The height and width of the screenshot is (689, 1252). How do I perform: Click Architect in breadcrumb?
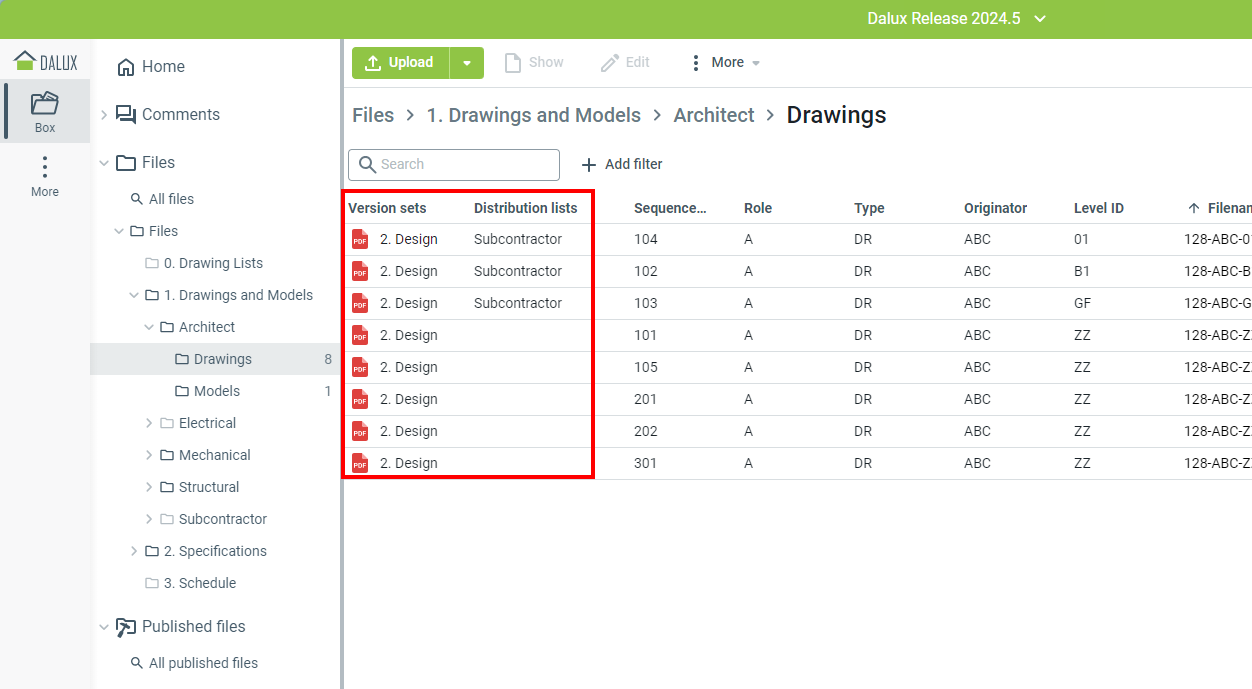click(714, 116)
